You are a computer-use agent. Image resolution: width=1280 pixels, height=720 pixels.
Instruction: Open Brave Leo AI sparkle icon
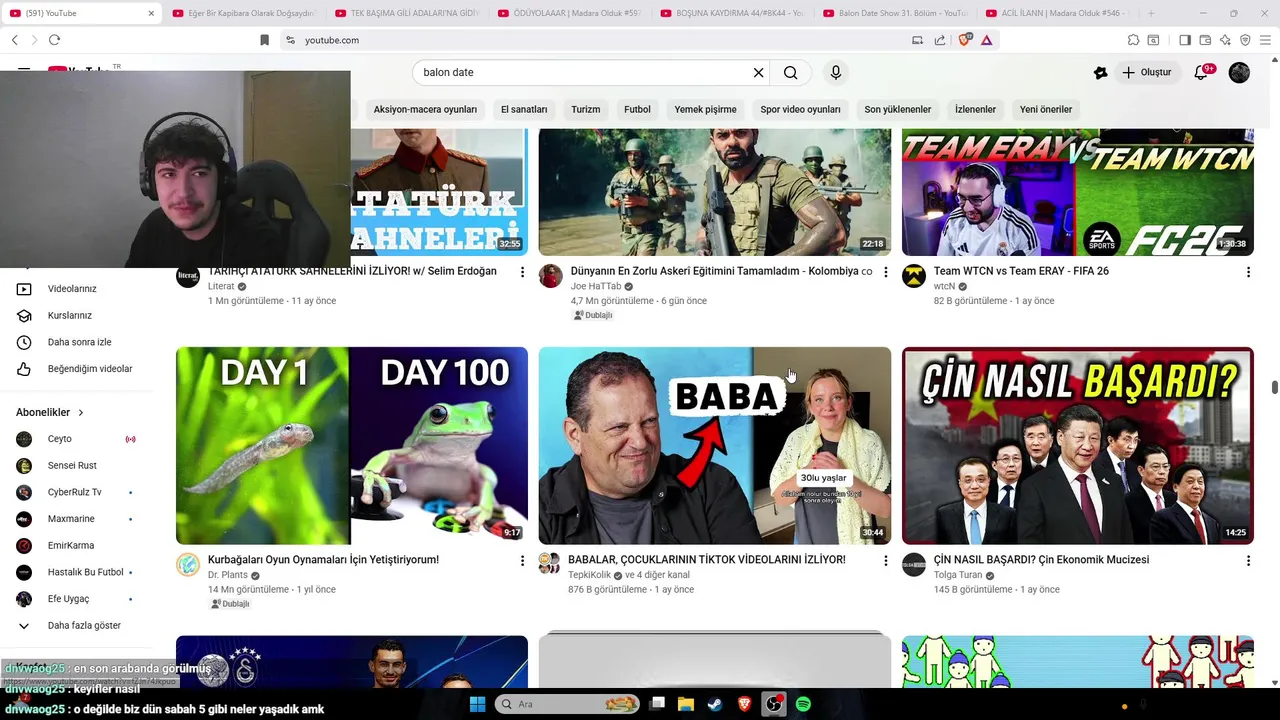coord(1225,40)
